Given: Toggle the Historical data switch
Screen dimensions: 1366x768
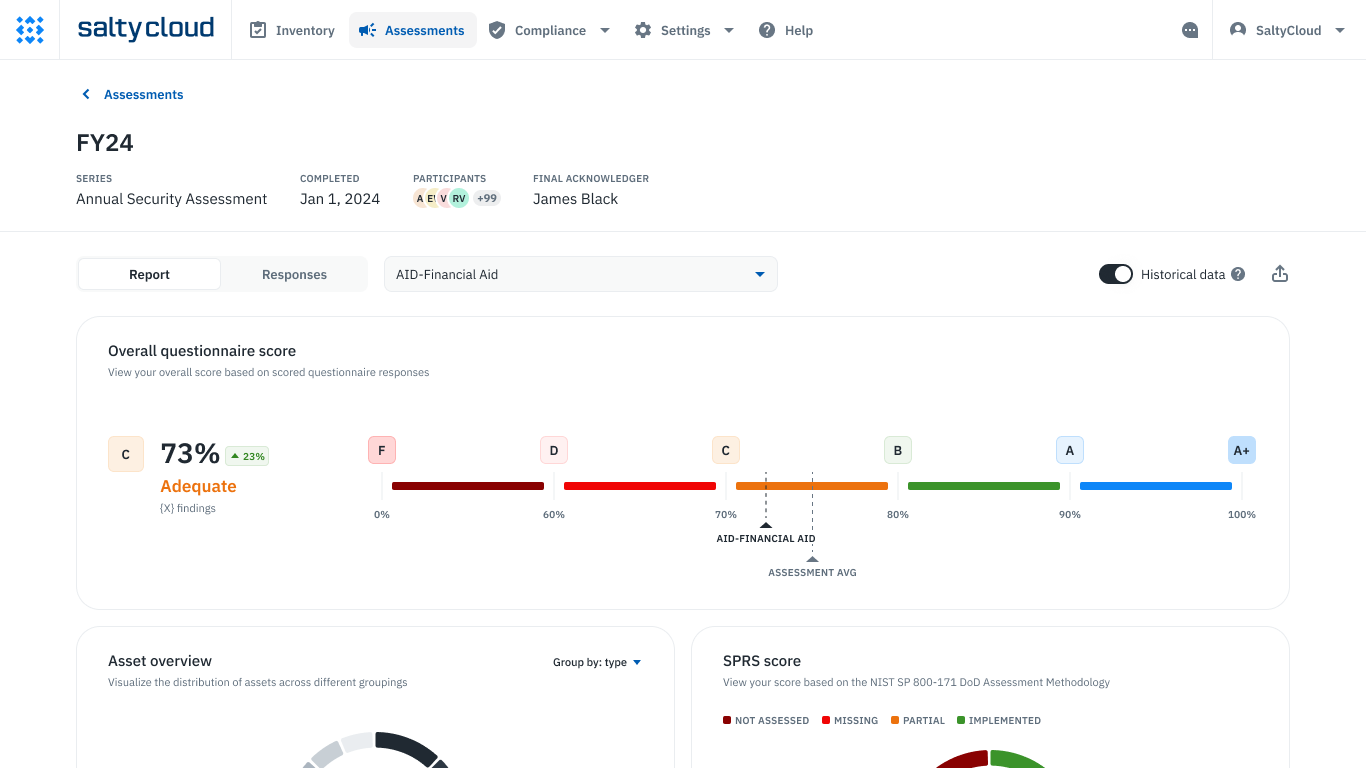Looking at the screenshot, I should 1115,274.
